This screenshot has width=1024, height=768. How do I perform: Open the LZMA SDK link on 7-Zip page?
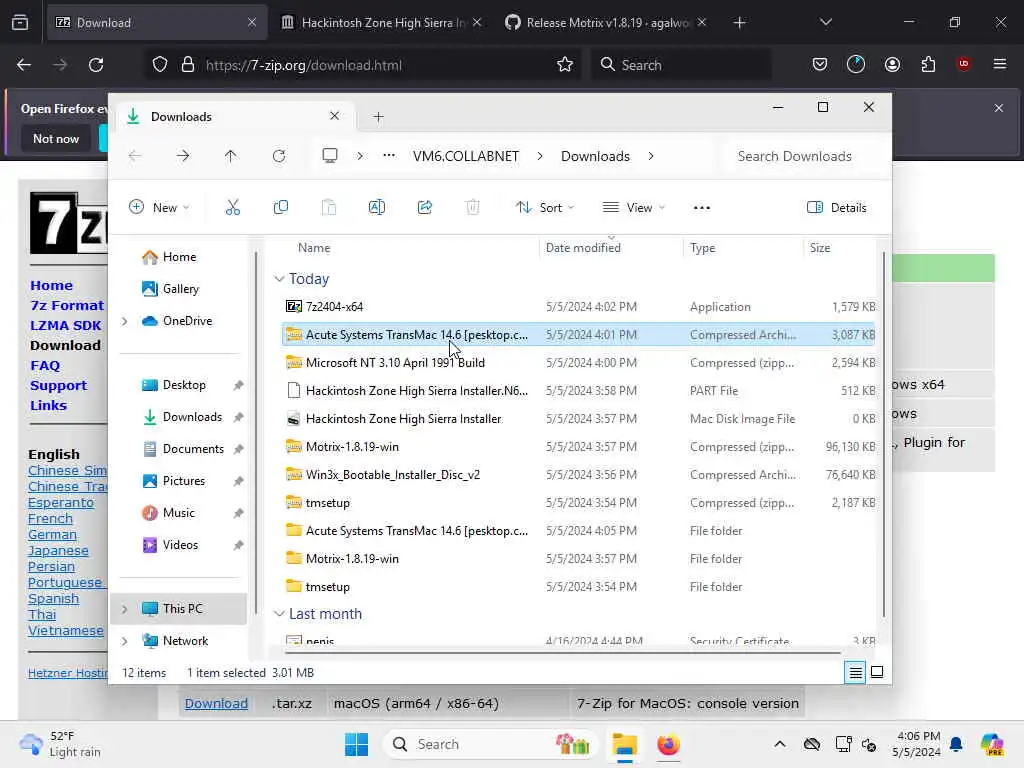(x=65, y=326)
